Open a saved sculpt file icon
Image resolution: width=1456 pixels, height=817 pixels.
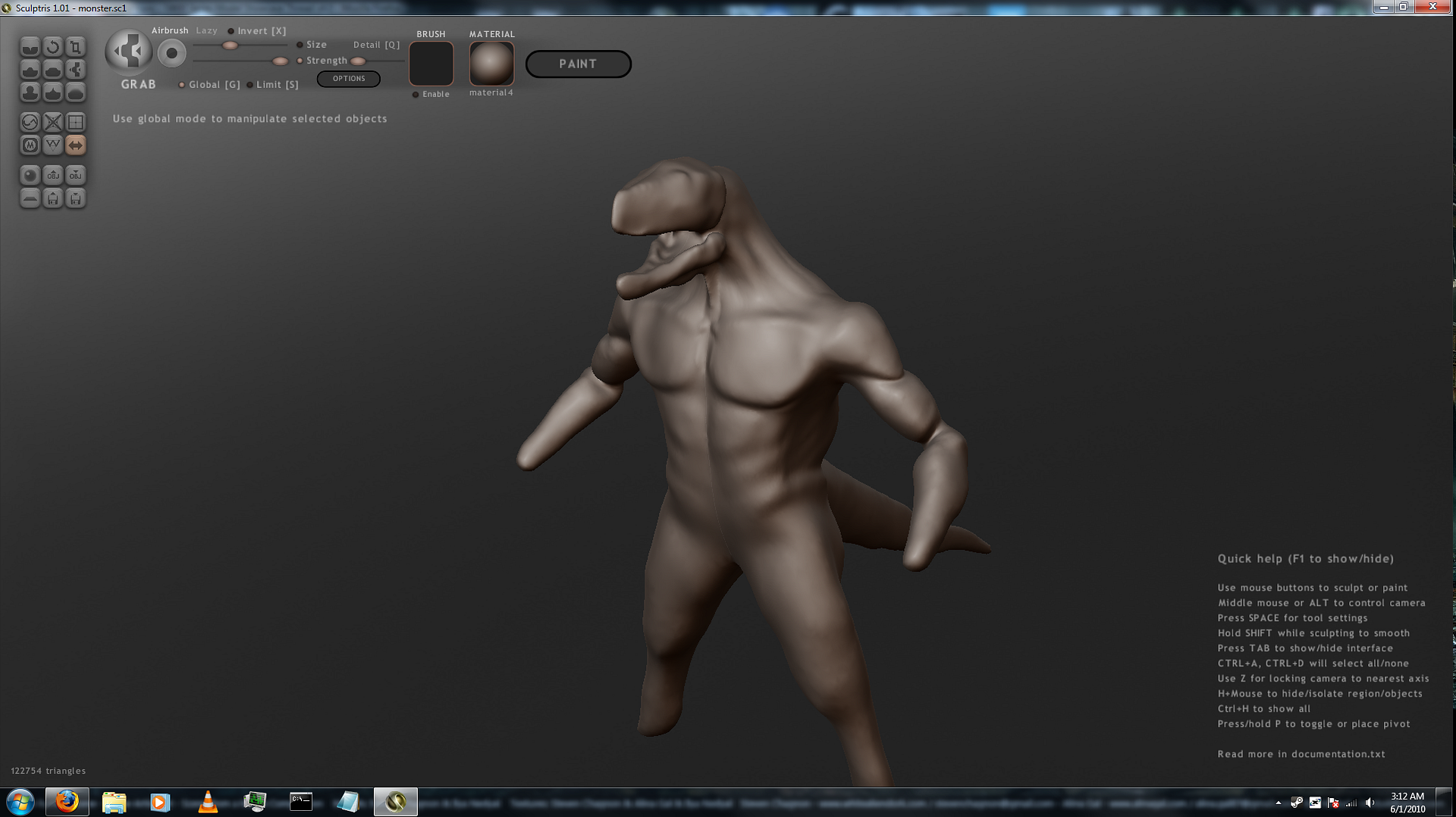coord(53,199)
